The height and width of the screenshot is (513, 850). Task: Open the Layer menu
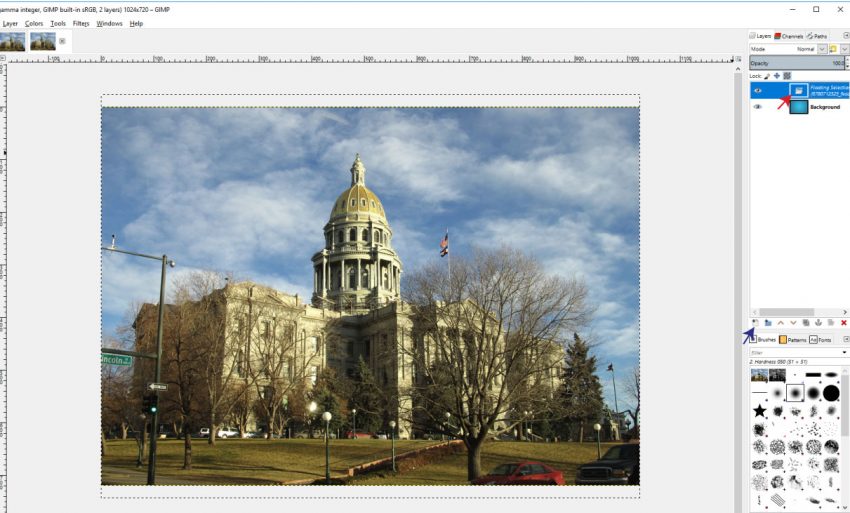pos(10,23)
